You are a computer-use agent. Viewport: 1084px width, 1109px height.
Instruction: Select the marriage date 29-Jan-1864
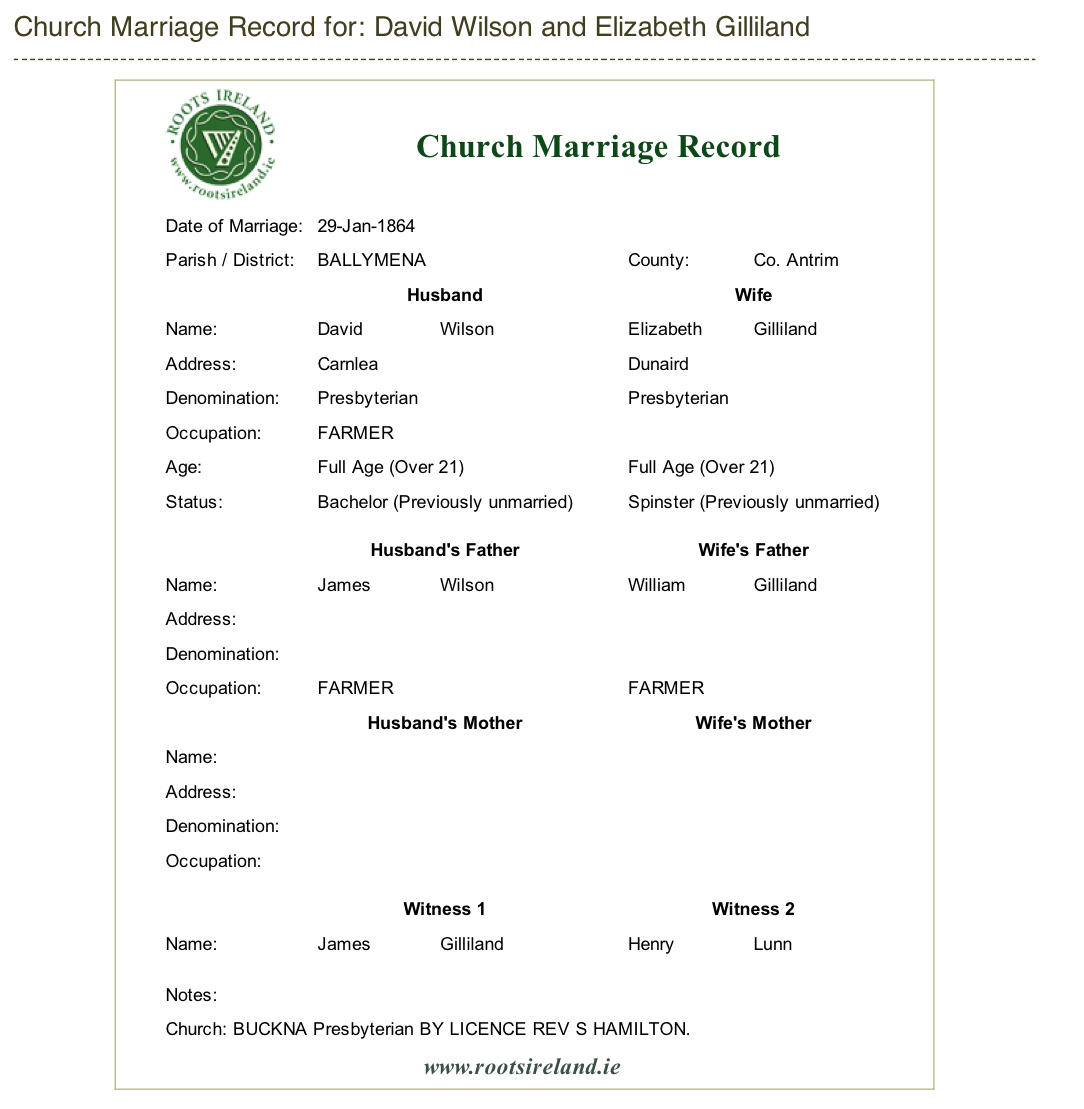click(366, 226)
